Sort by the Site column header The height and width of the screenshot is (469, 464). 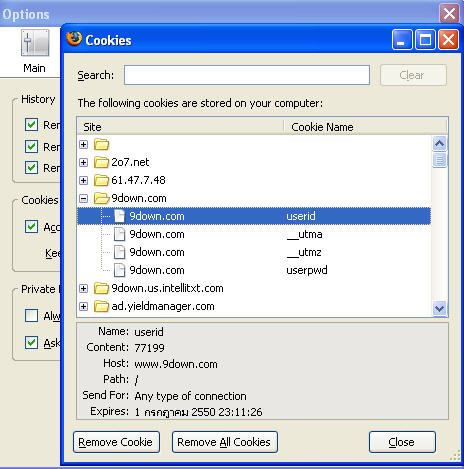[180, 127]
